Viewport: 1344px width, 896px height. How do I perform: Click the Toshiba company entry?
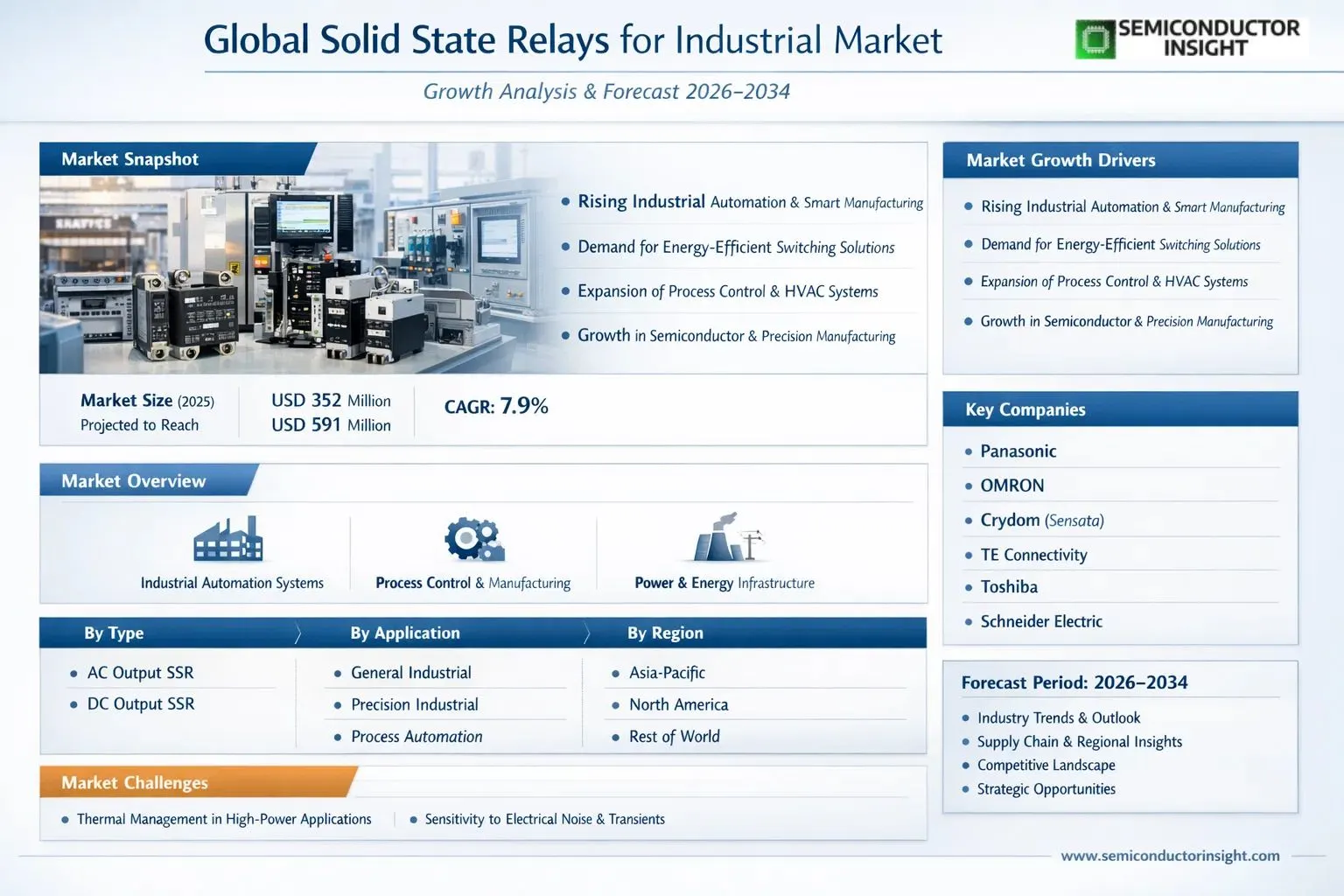1009,587
